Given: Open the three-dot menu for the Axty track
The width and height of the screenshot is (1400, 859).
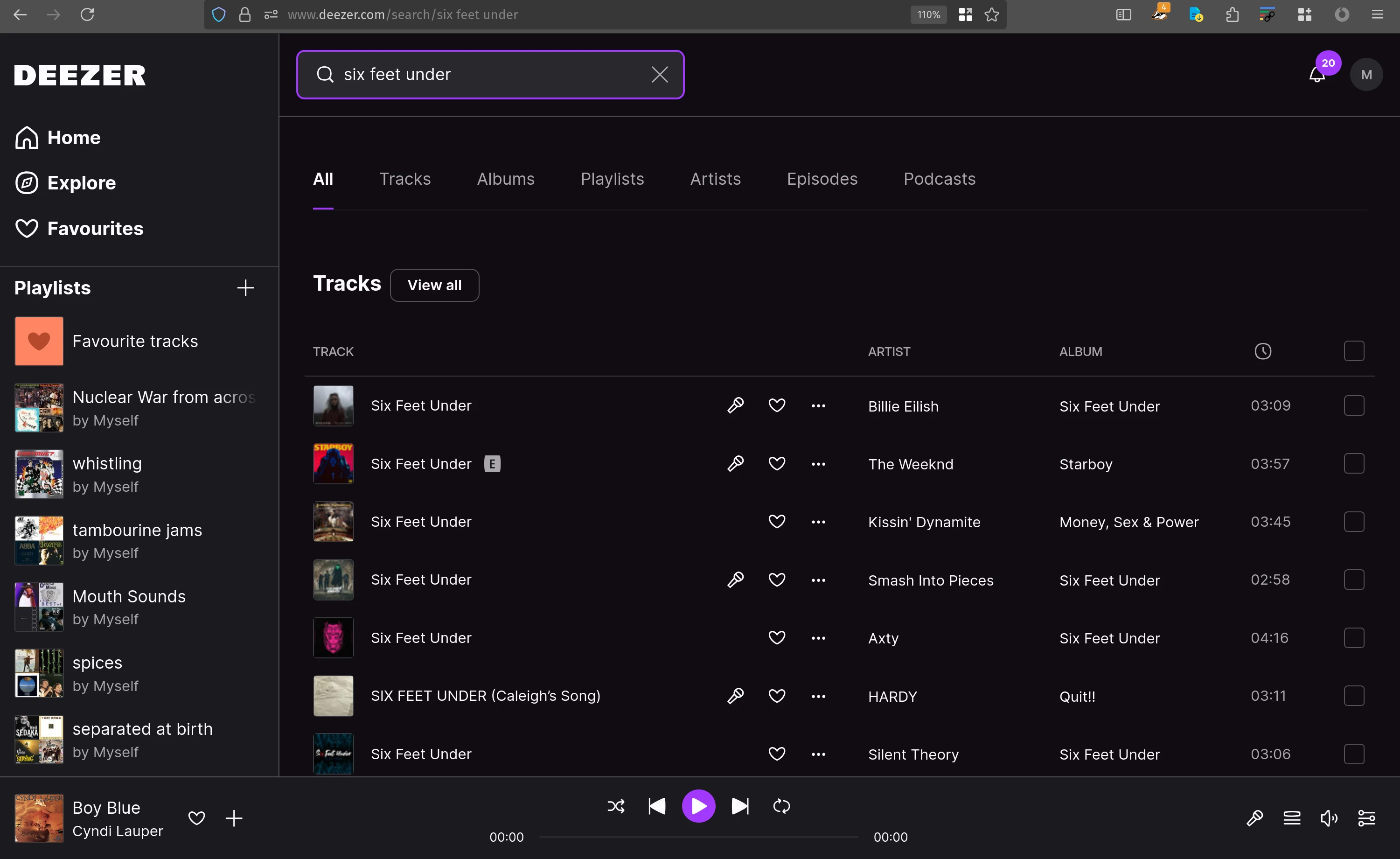Looking at the screenshot, I should click(x=818, y=637).
